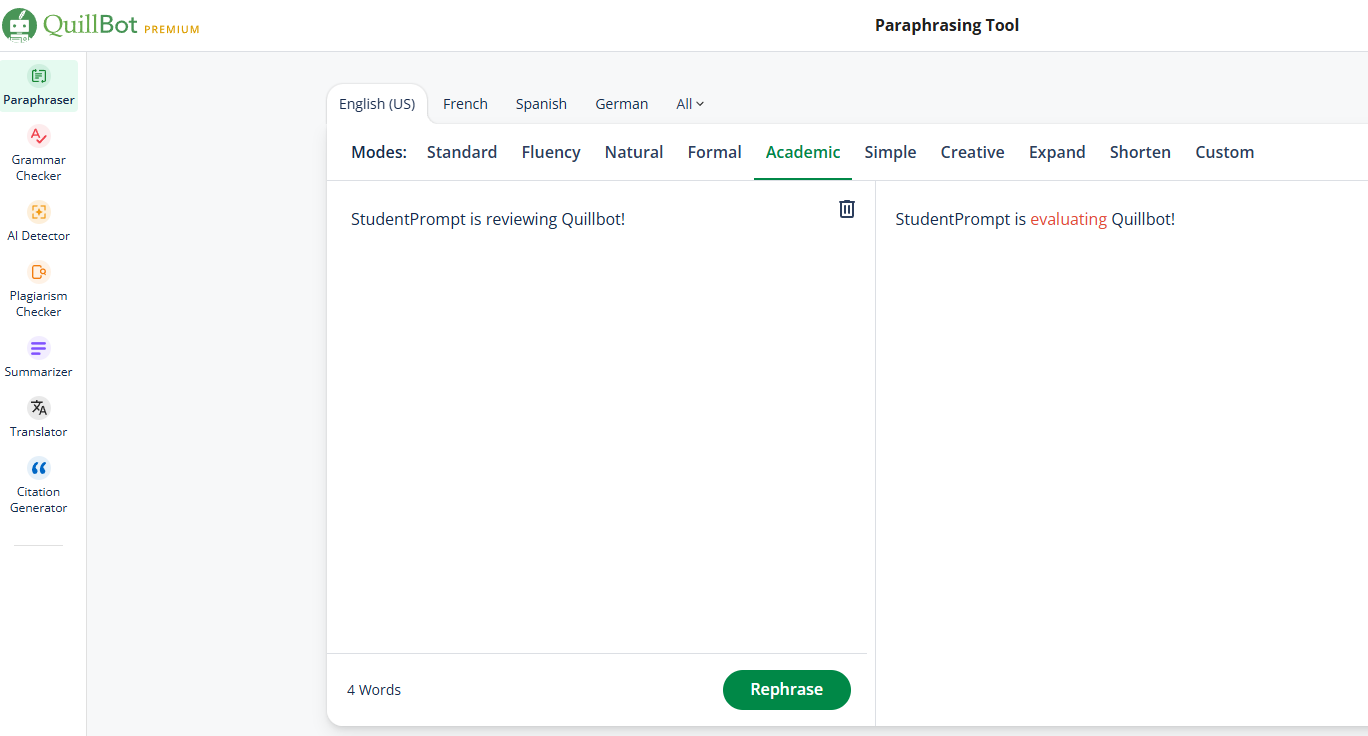Screen dimensions: 1368x736
Task: Click the QuillBot brand name link
Action: pyautogui.click(x=90, y=25)
